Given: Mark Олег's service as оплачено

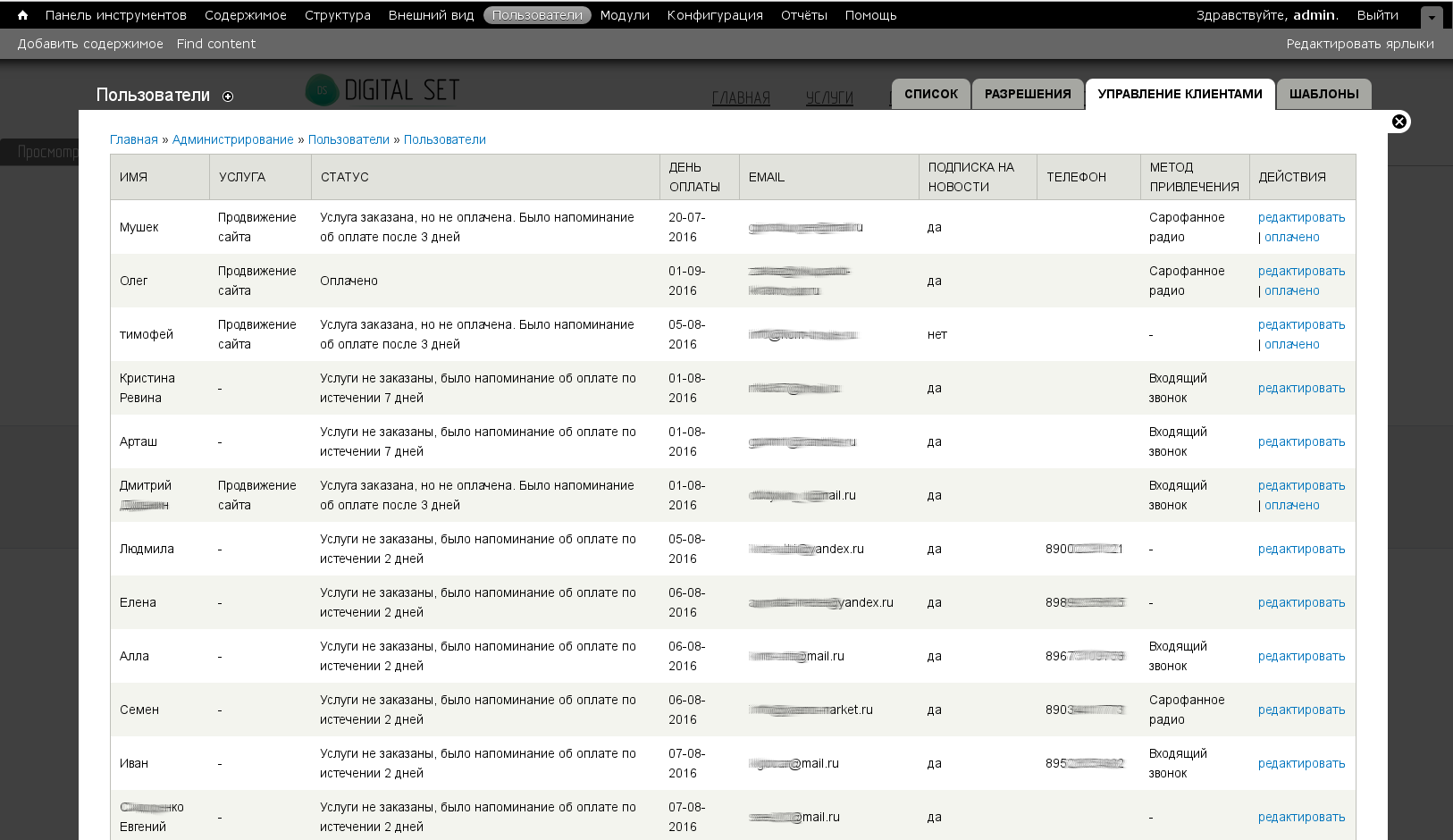Looking at the screenshot, I should pyautogui.click(x=1291, y=290).
